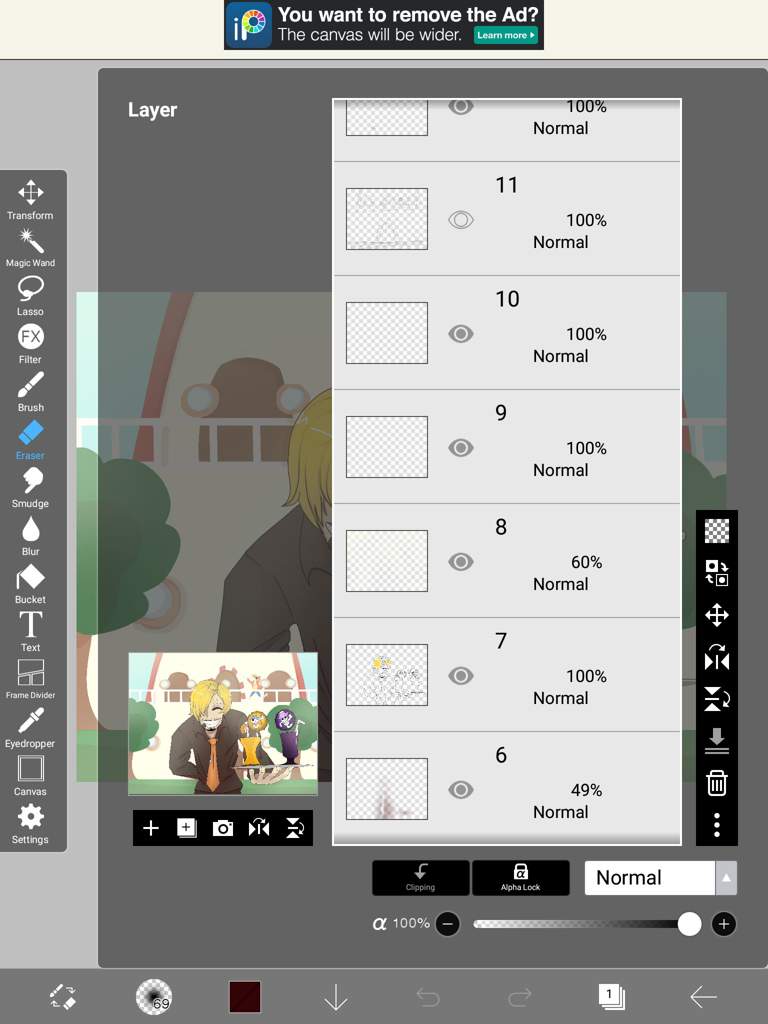The height and width of the screenshot is (1024, 768).
Task: Select the Smudge tool
Action: click(x=30, y=488)
